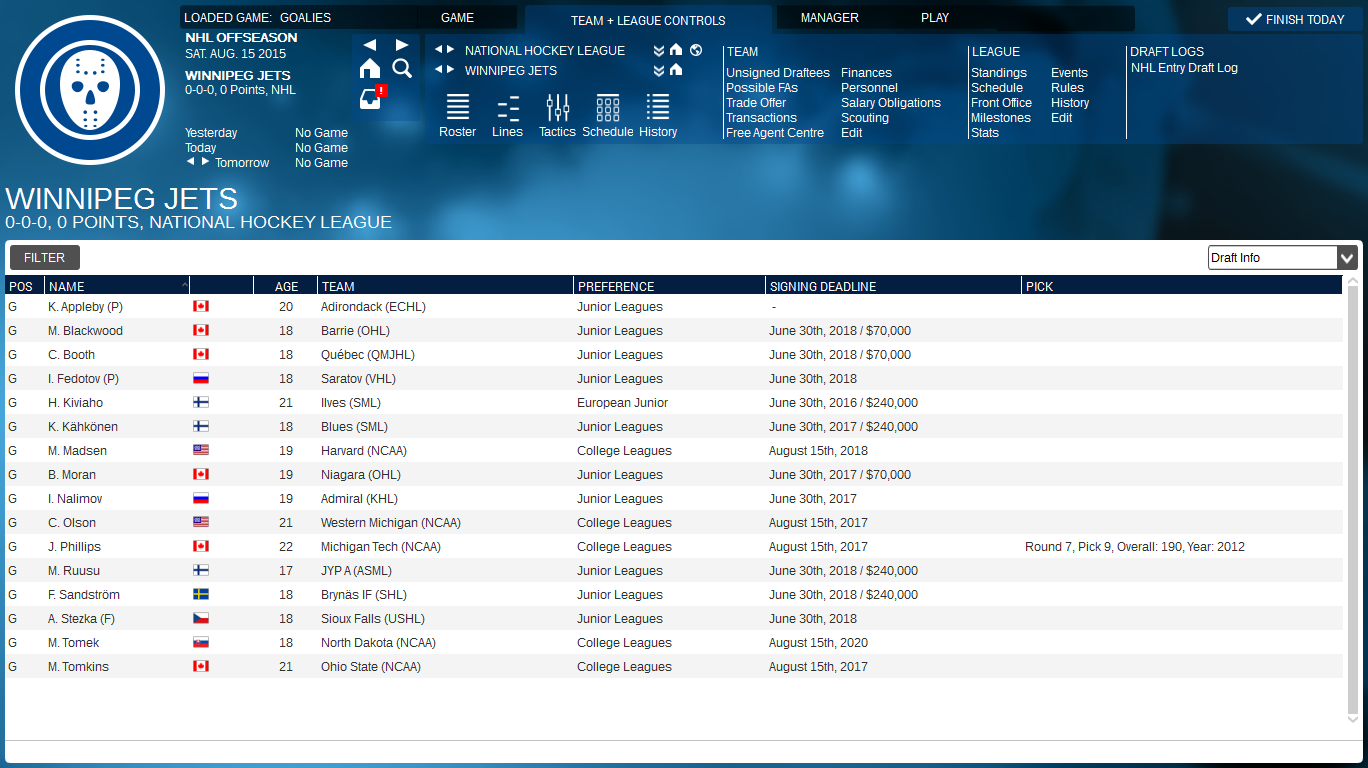This screenshot has width=1368, height=768.
Task: Open Possible FAs link
Action: click(762, 88)
